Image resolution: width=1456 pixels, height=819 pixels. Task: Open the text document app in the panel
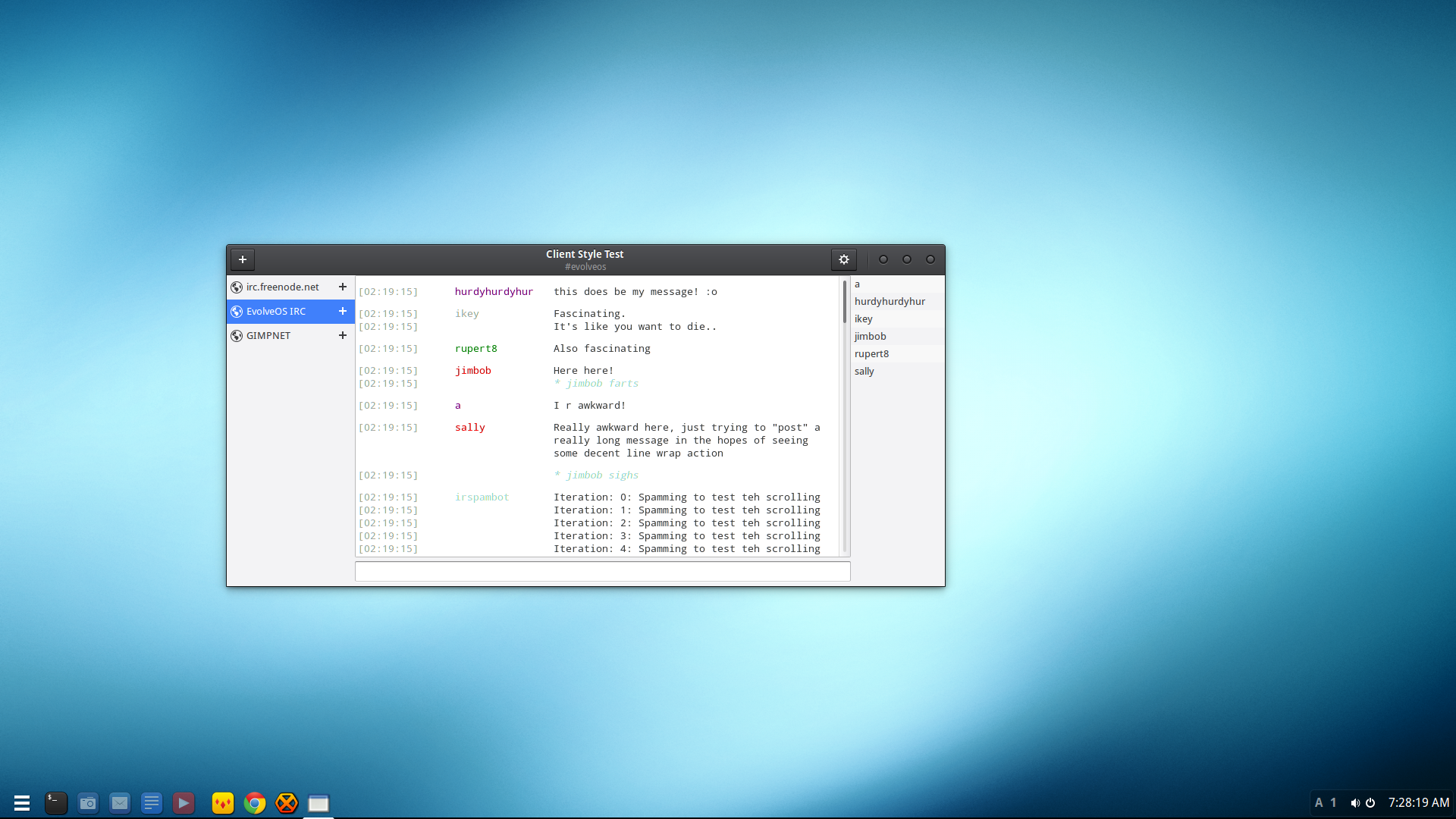[x=152, y=803]
